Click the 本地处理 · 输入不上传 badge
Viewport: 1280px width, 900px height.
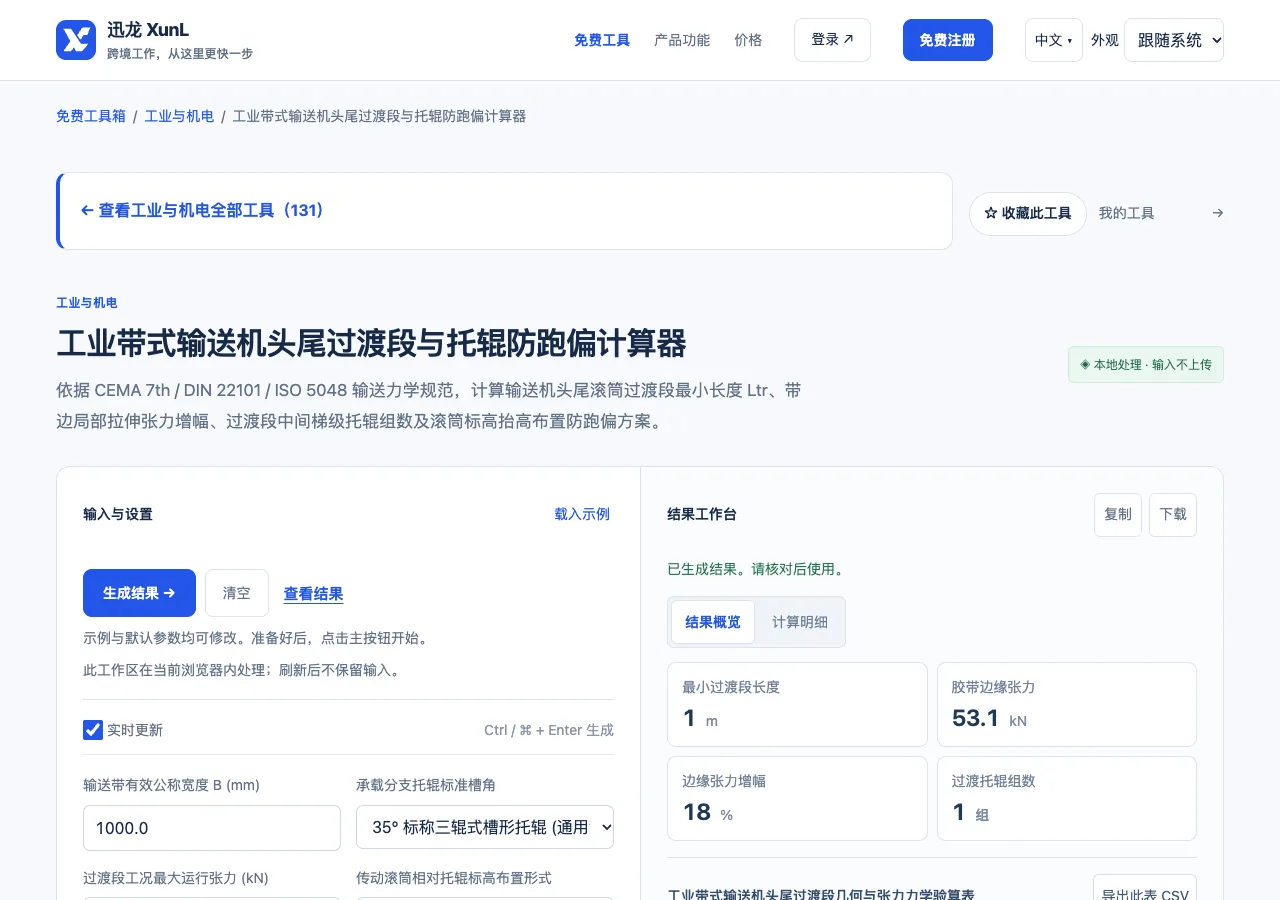tap(1146, 365)
